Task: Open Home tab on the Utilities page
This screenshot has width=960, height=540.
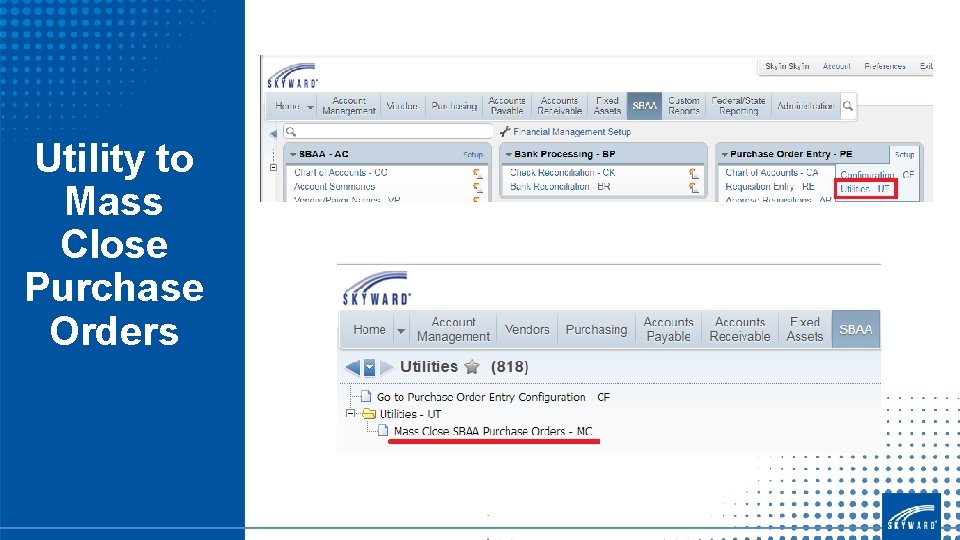Action: (369, 329)
